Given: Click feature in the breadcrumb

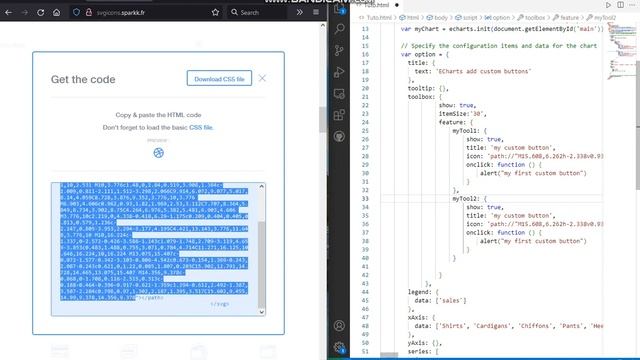Looking at the screenshot, I should pos(569,18).
